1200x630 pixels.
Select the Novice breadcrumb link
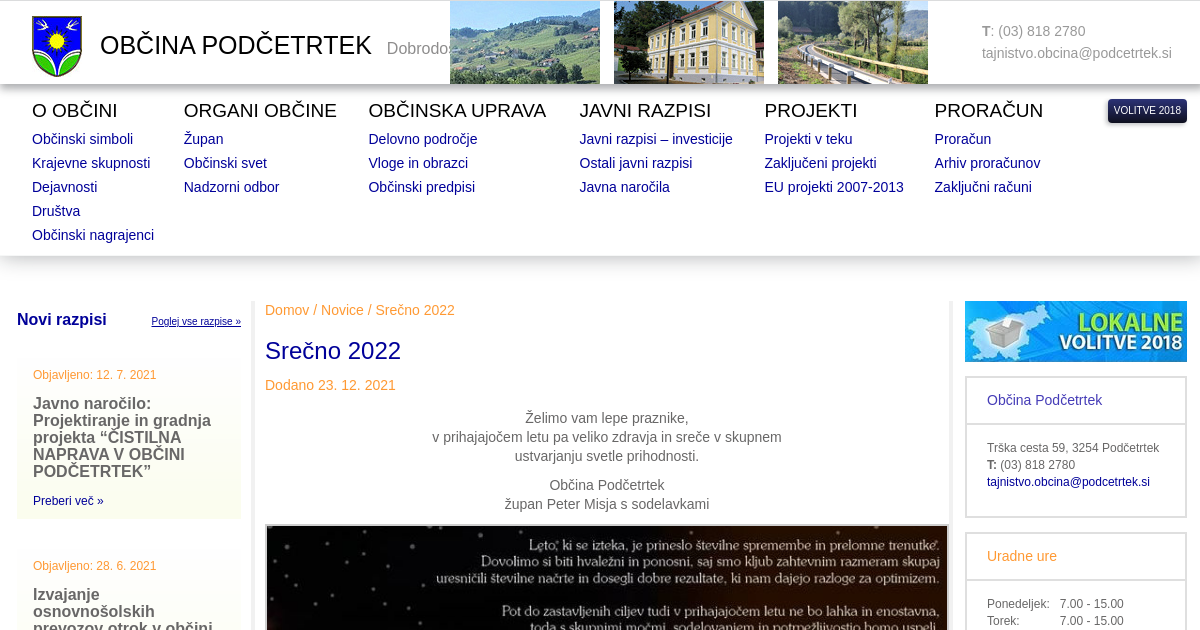coord(342,310)
